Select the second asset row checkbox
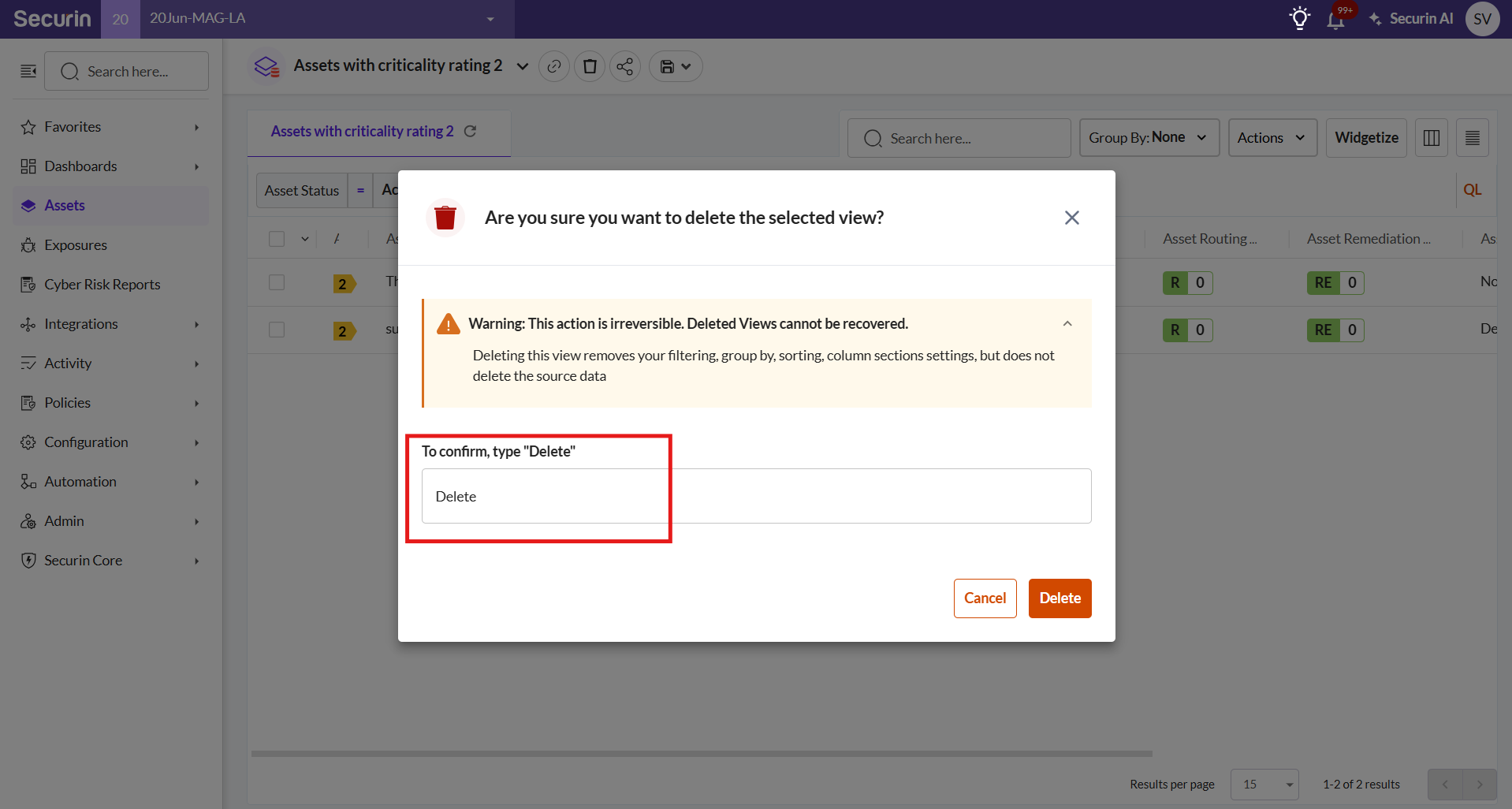Viewport: 1512px width, 809px height. pos(277,330)
